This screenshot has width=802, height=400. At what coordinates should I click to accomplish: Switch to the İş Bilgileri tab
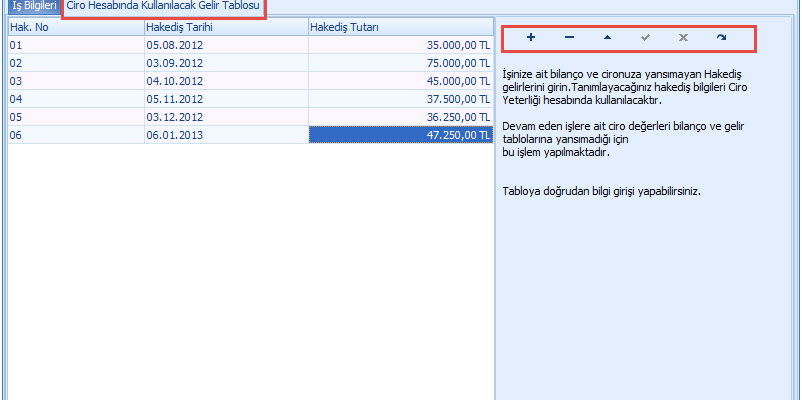(32, 7)
